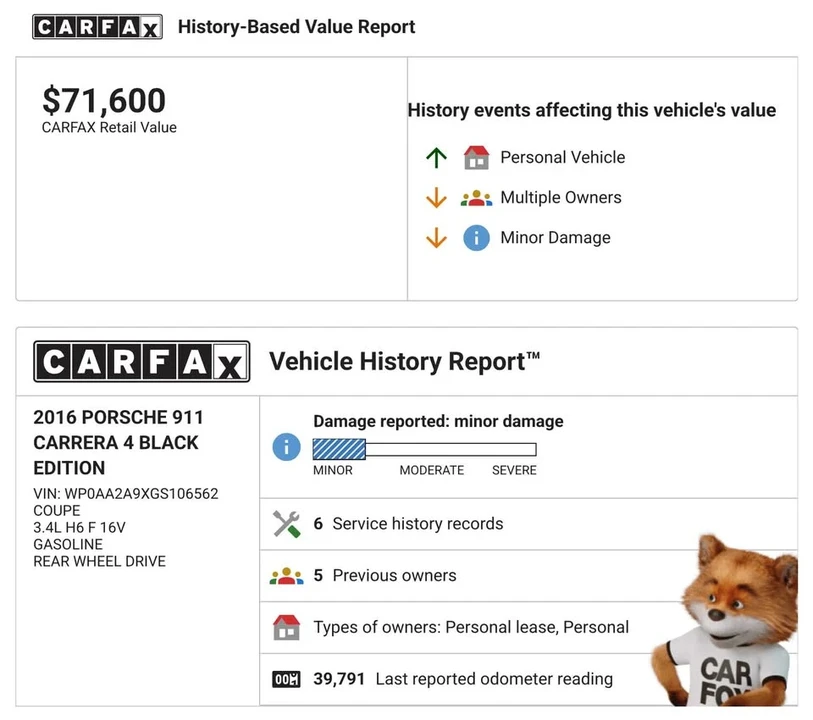Screen dimensions: 813x720
Task: Click the REAR WHEEL DRIVE text
Action: [x=100, y=561]
